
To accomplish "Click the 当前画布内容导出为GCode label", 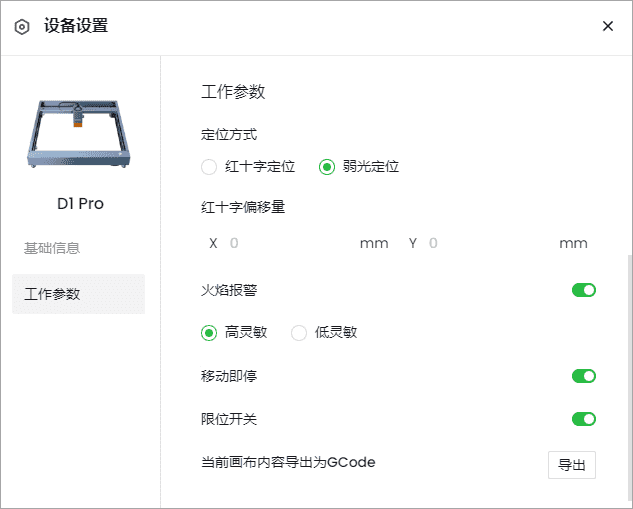I will click(288, 462).
